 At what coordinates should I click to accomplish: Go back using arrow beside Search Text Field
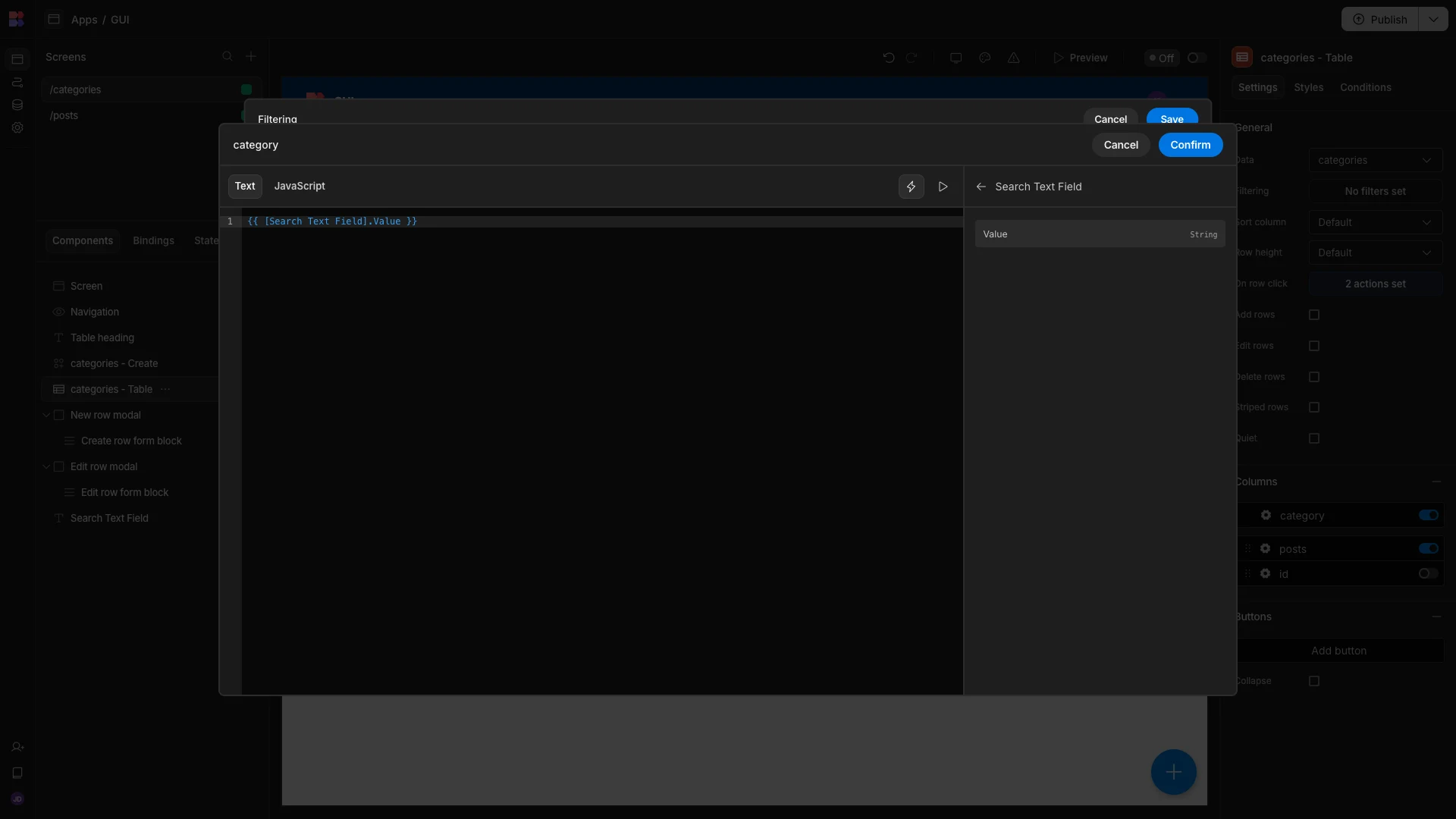981,187
